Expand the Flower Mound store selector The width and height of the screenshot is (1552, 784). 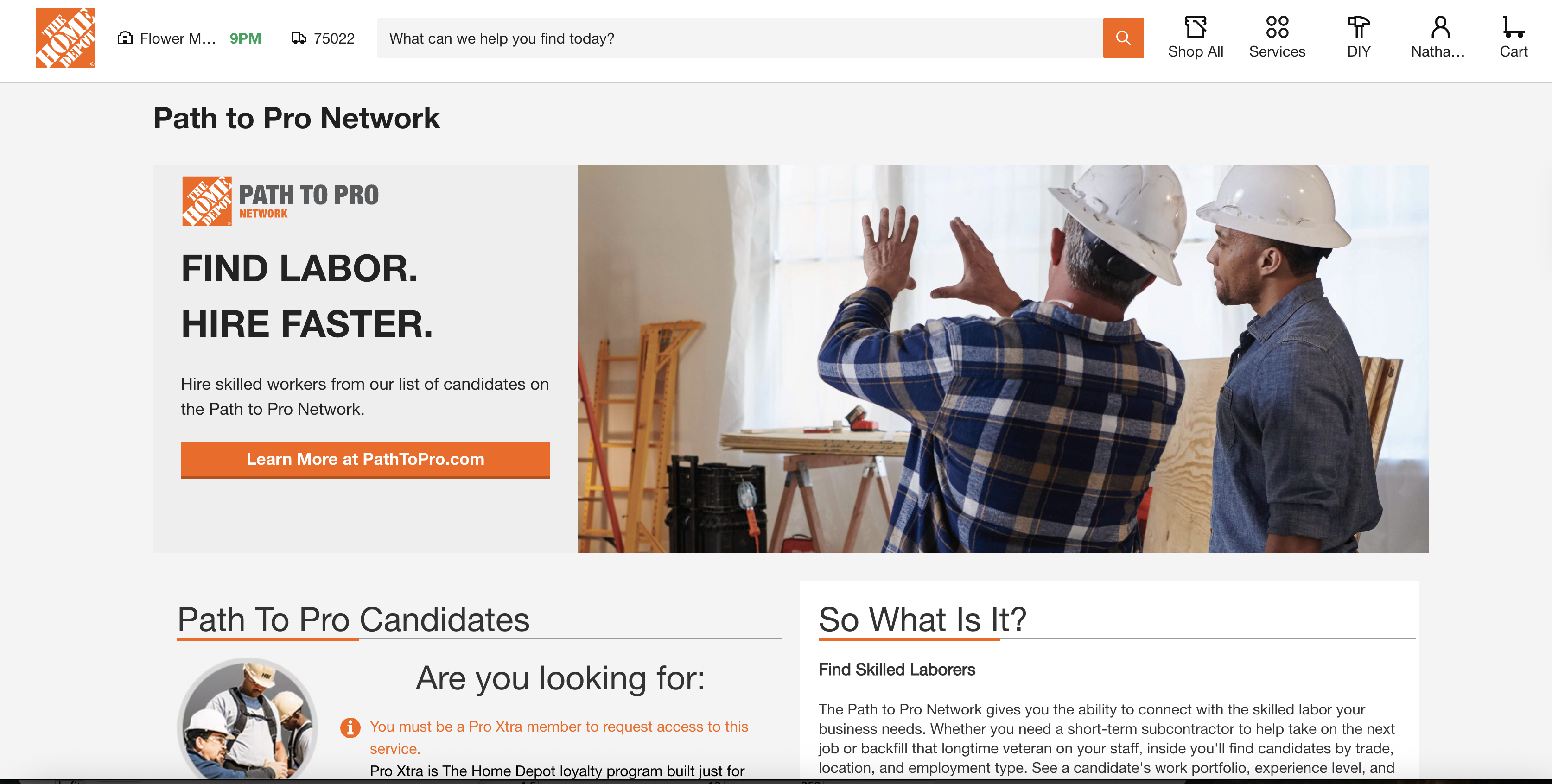[178, 38]
